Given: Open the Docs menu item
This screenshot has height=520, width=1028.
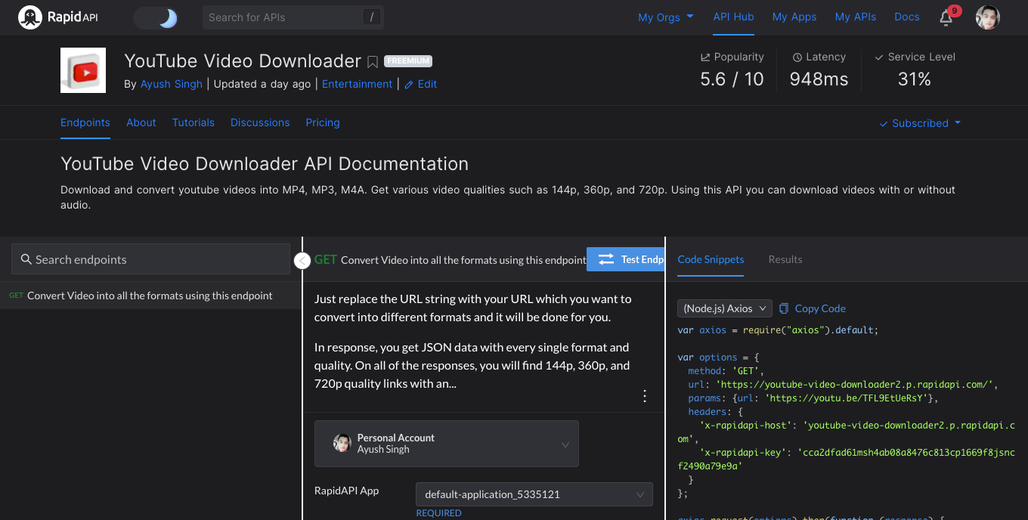Looking at the screenshot, I should (x=906, y=17).
